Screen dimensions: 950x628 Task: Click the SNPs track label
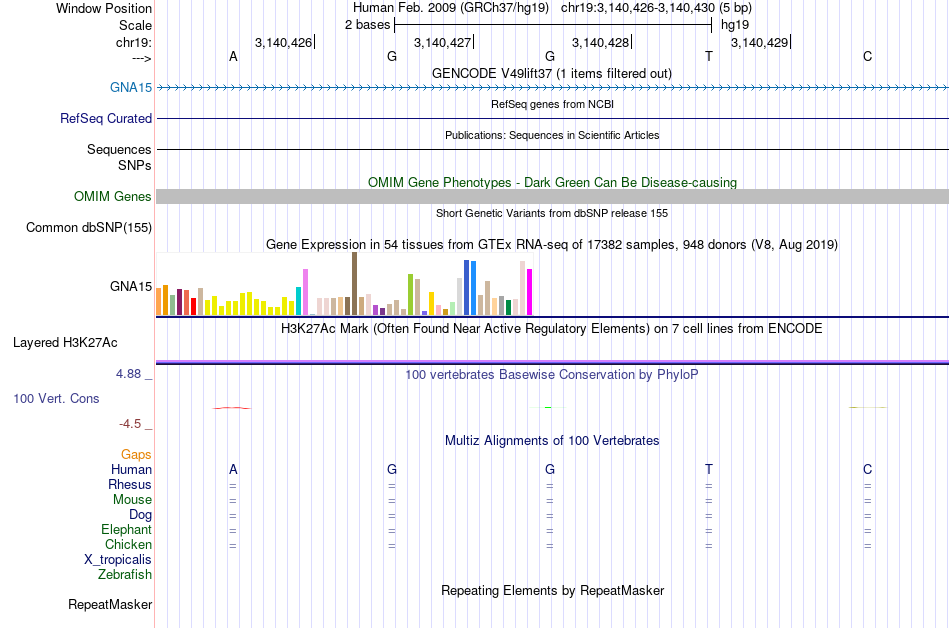point(135,165)
